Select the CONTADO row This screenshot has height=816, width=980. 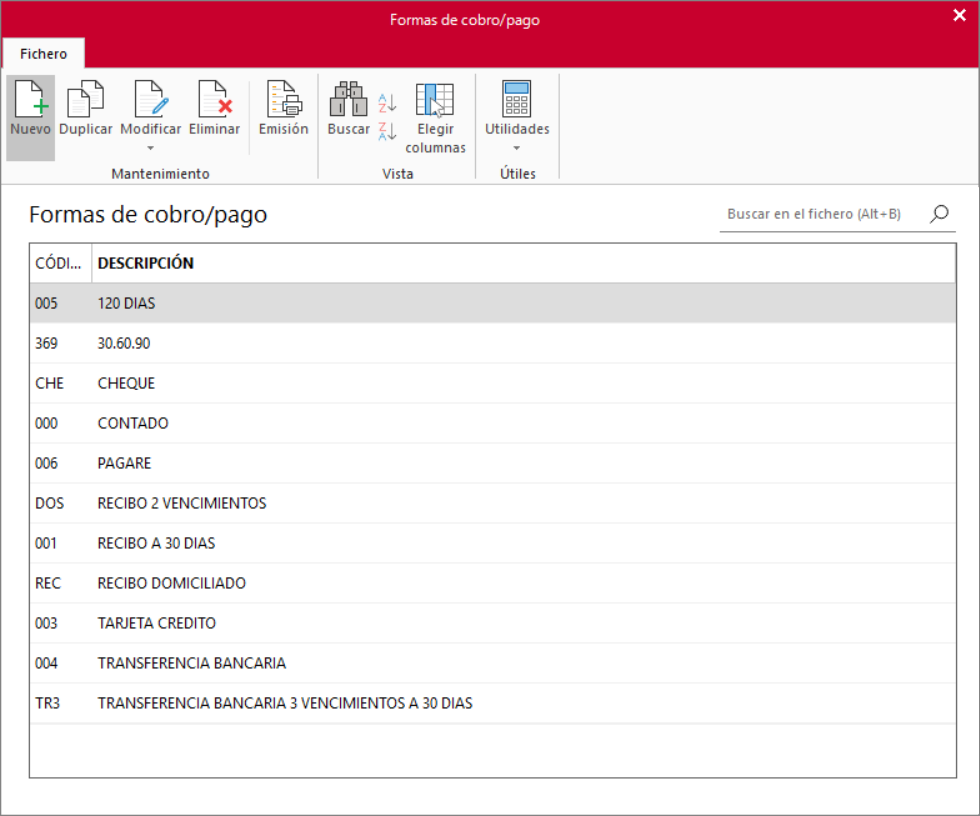(x=492, y=423)
